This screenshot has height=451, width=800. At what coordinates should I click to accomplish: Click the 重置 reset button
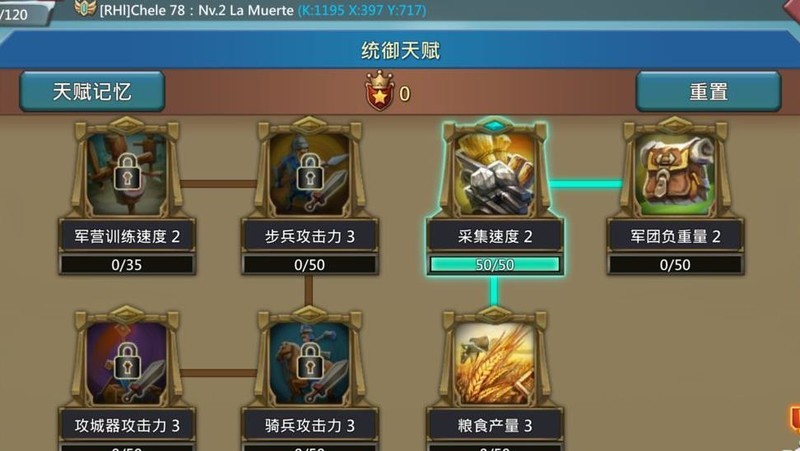pyautogui.click(x=708, y=92)
